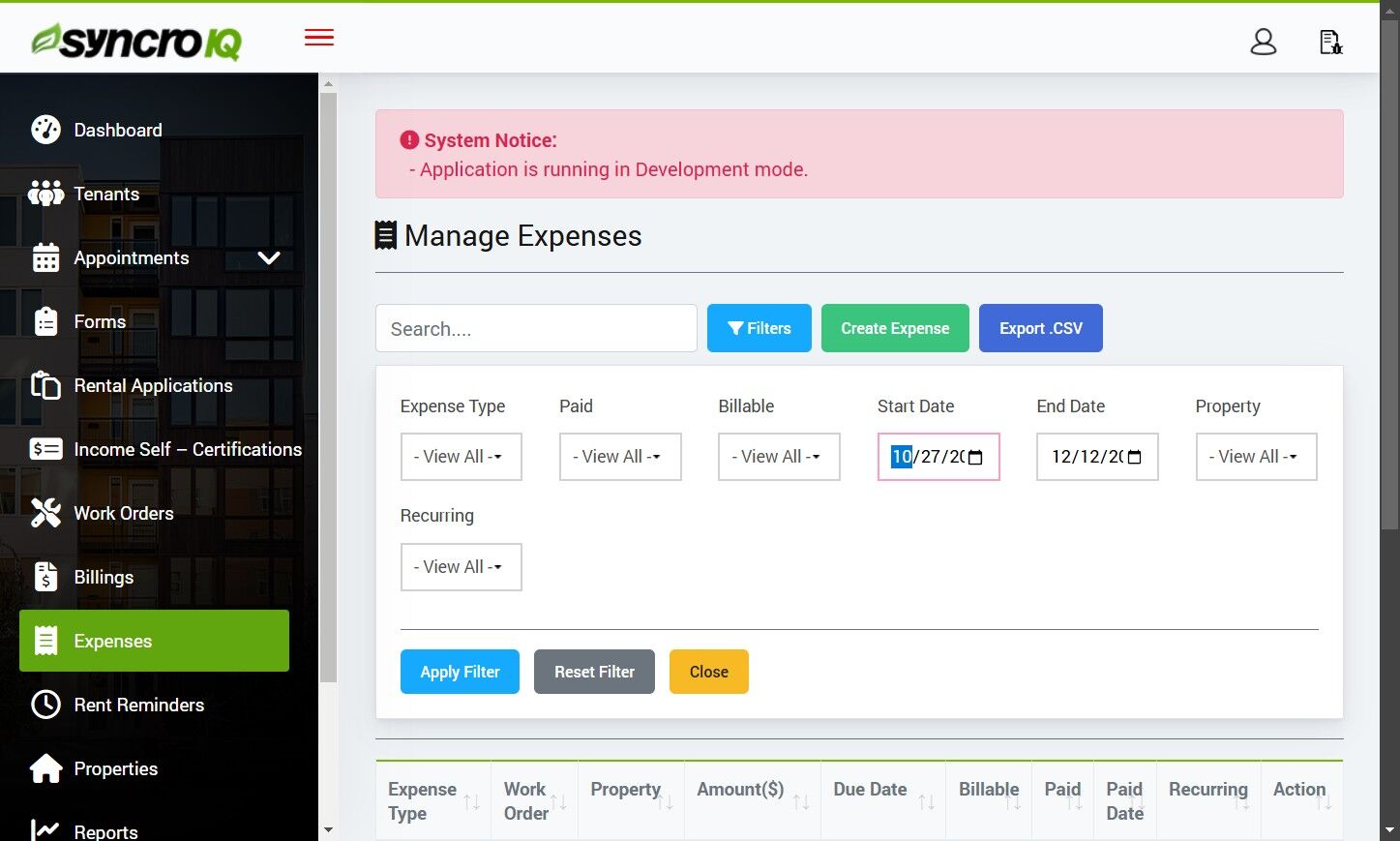
Task: Click the Income Self-Certifications dollar icon
Action: 45,449
